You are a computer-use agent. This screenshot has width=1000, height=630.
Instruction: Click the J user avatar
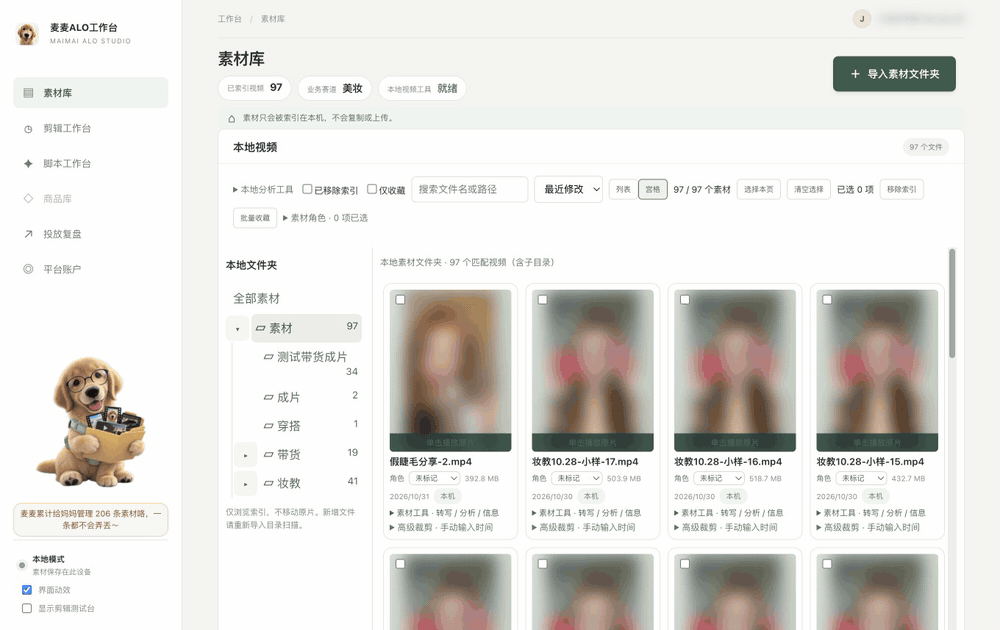tap(862, 18)
